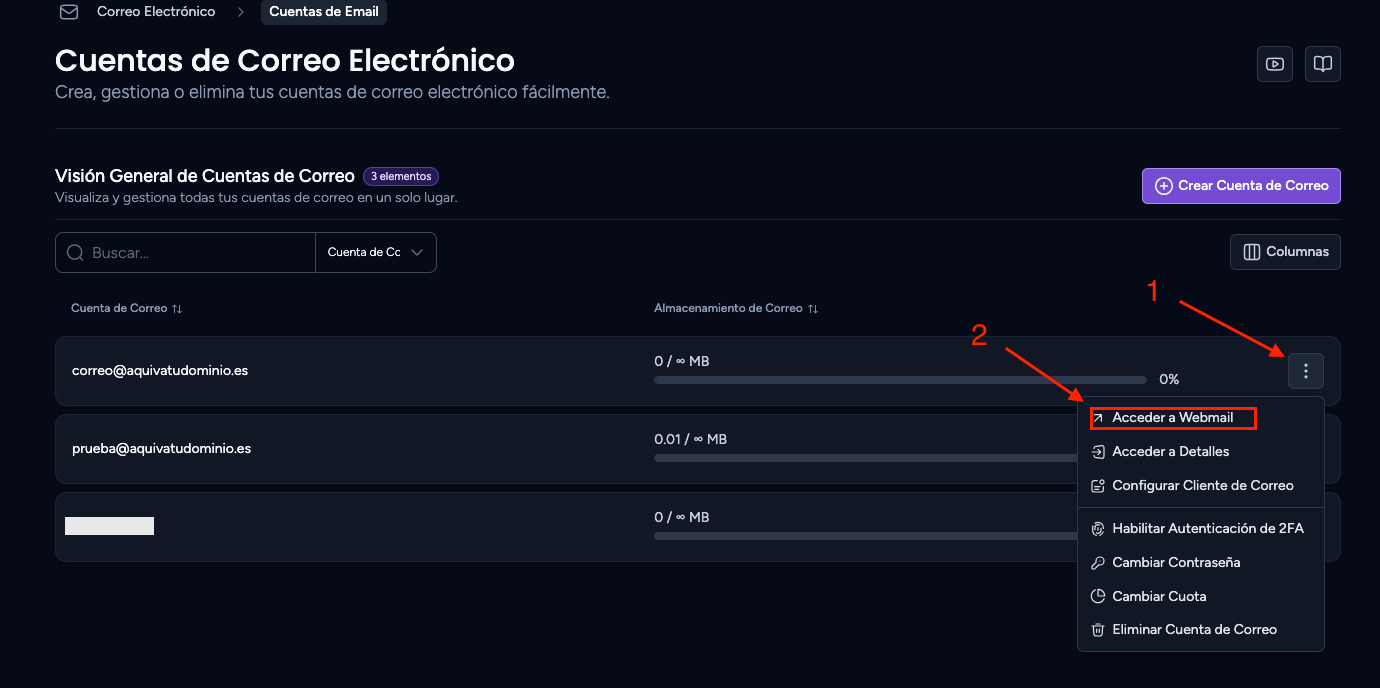Select Configurar Cliente de Correo
Image resolution: width=1380 pixels, height=688 pixels.
tap(1200, 486)
